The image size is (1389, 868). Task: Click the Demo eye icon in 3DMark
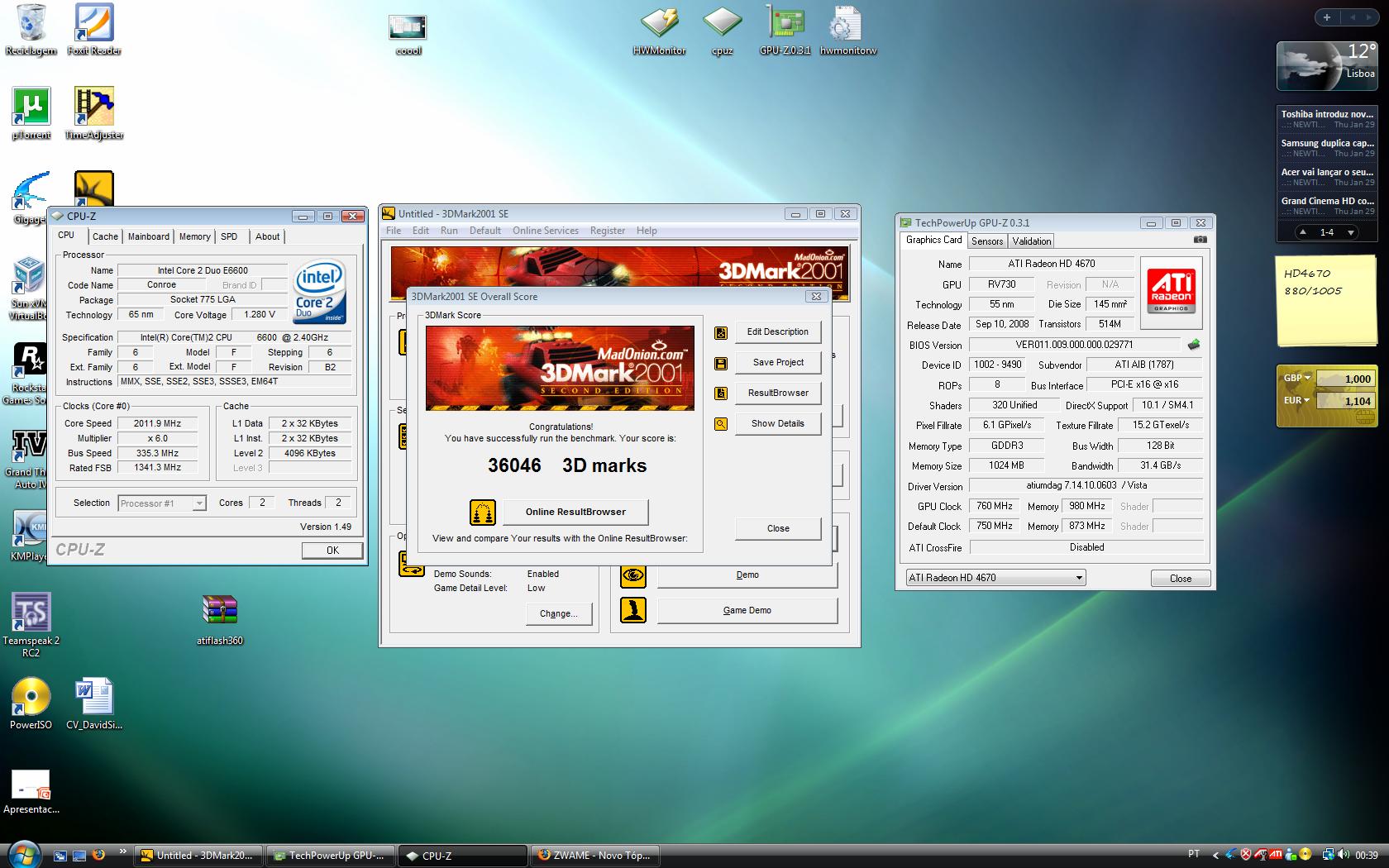tap(633, 575)
